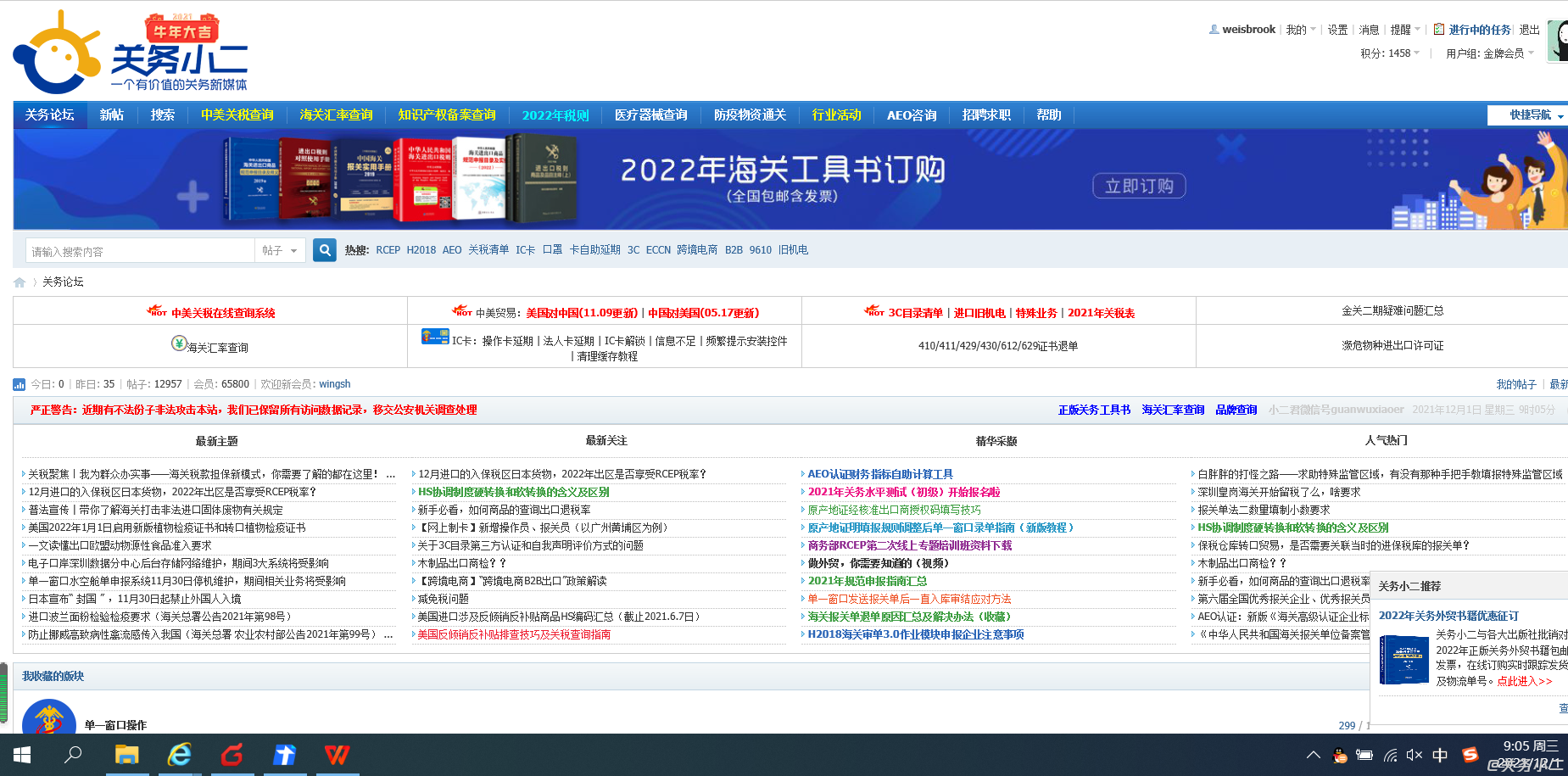Viewport: 1568px width, 776px height.
Task: Open 海关汇率查询 nav item
Action: pos(336,115)
